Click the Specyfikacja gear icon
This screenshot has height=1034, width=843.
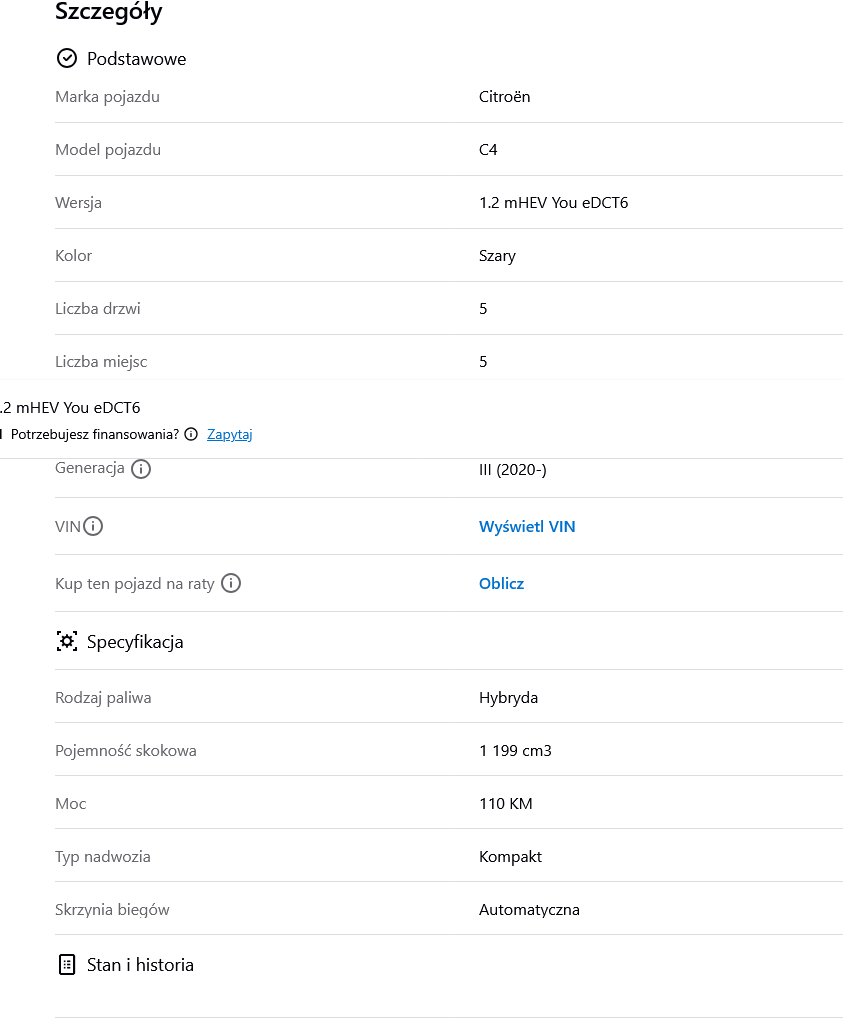(67, 642)
